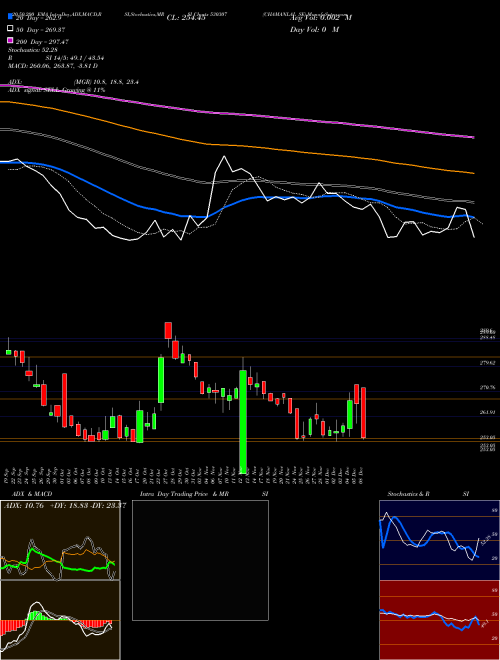Select the '20 Day - 262.9' label

[x=40, y=18]
